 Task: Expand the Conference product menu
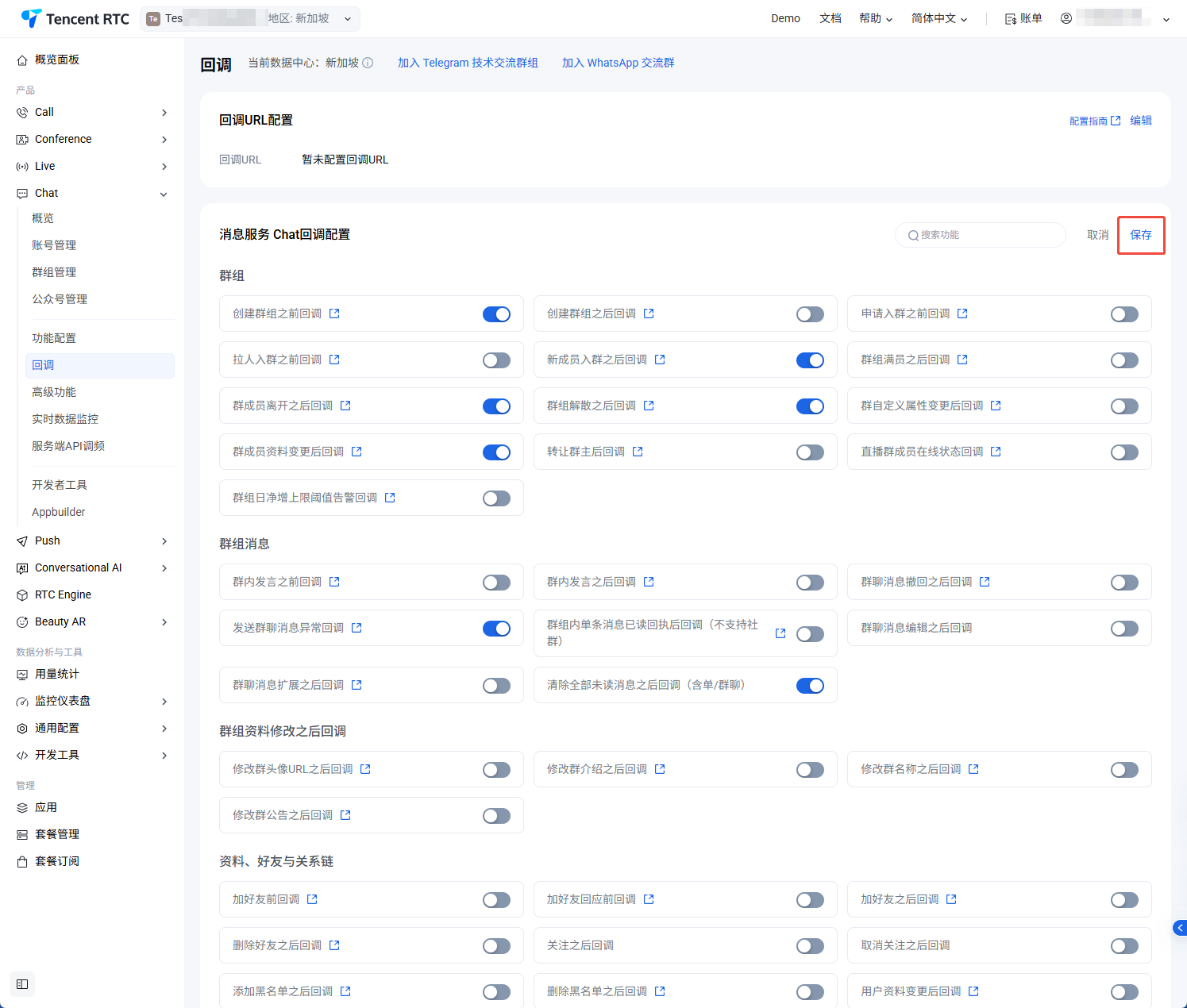(x=92, y=139)
